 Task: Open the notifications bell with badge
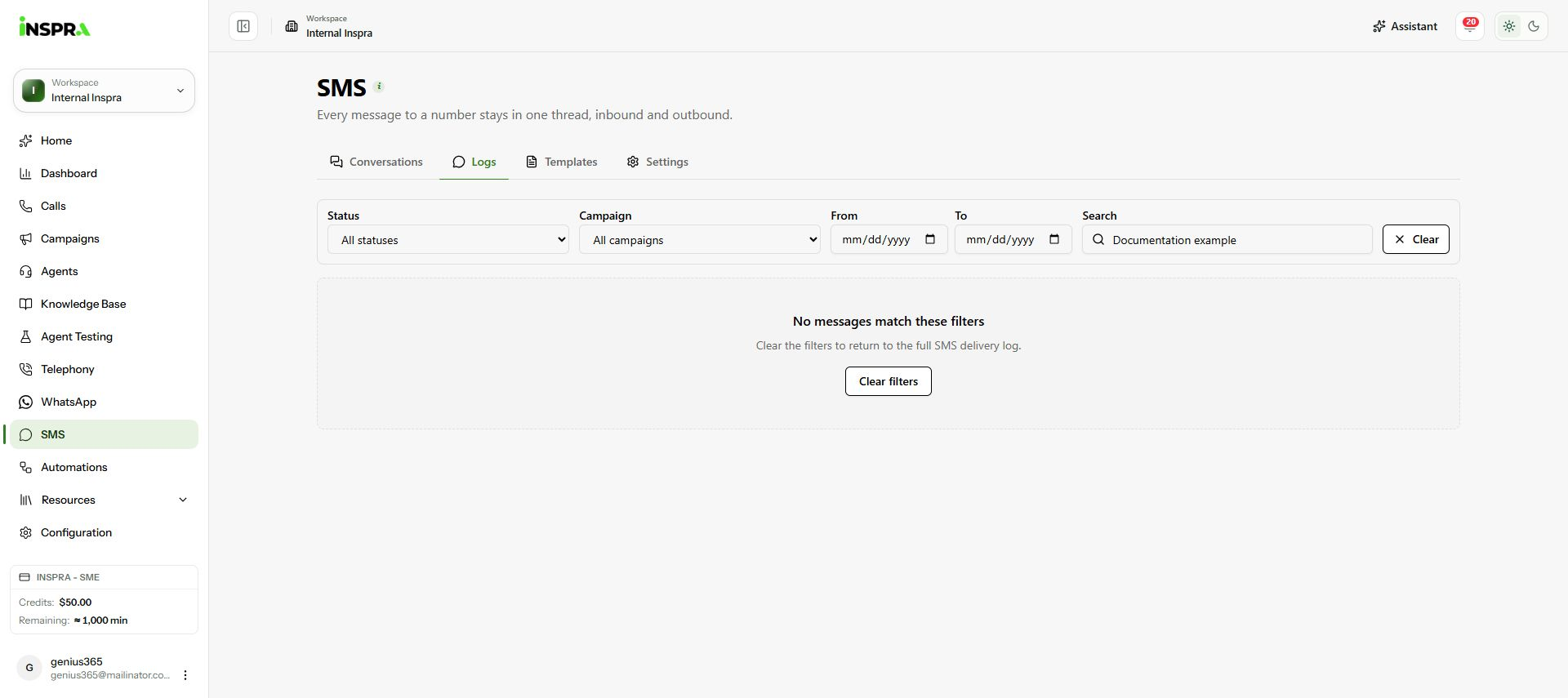pos(1470,26)
